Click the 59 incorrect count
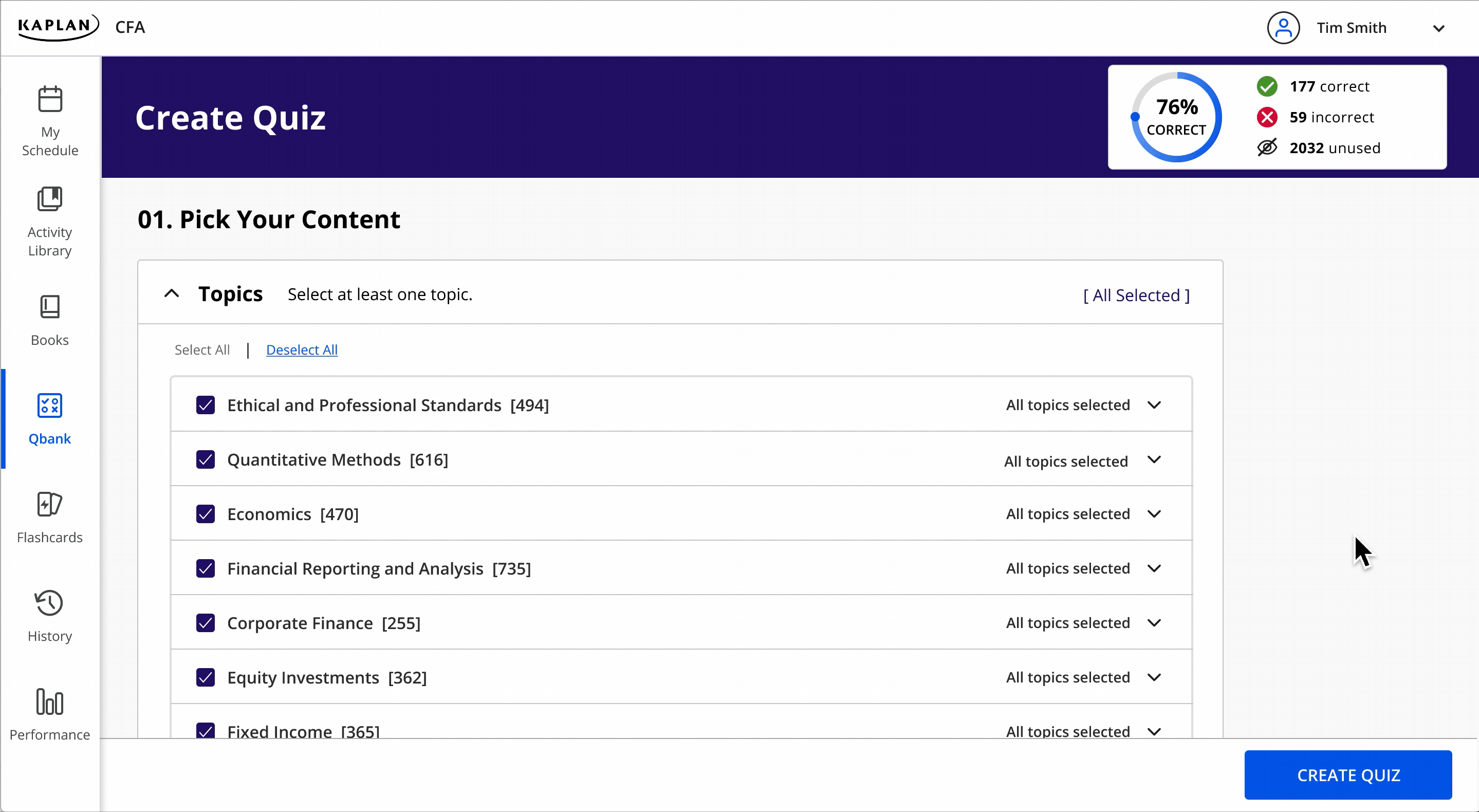The width and height of the screenshot is (1479, 812). coord(1332,117)
